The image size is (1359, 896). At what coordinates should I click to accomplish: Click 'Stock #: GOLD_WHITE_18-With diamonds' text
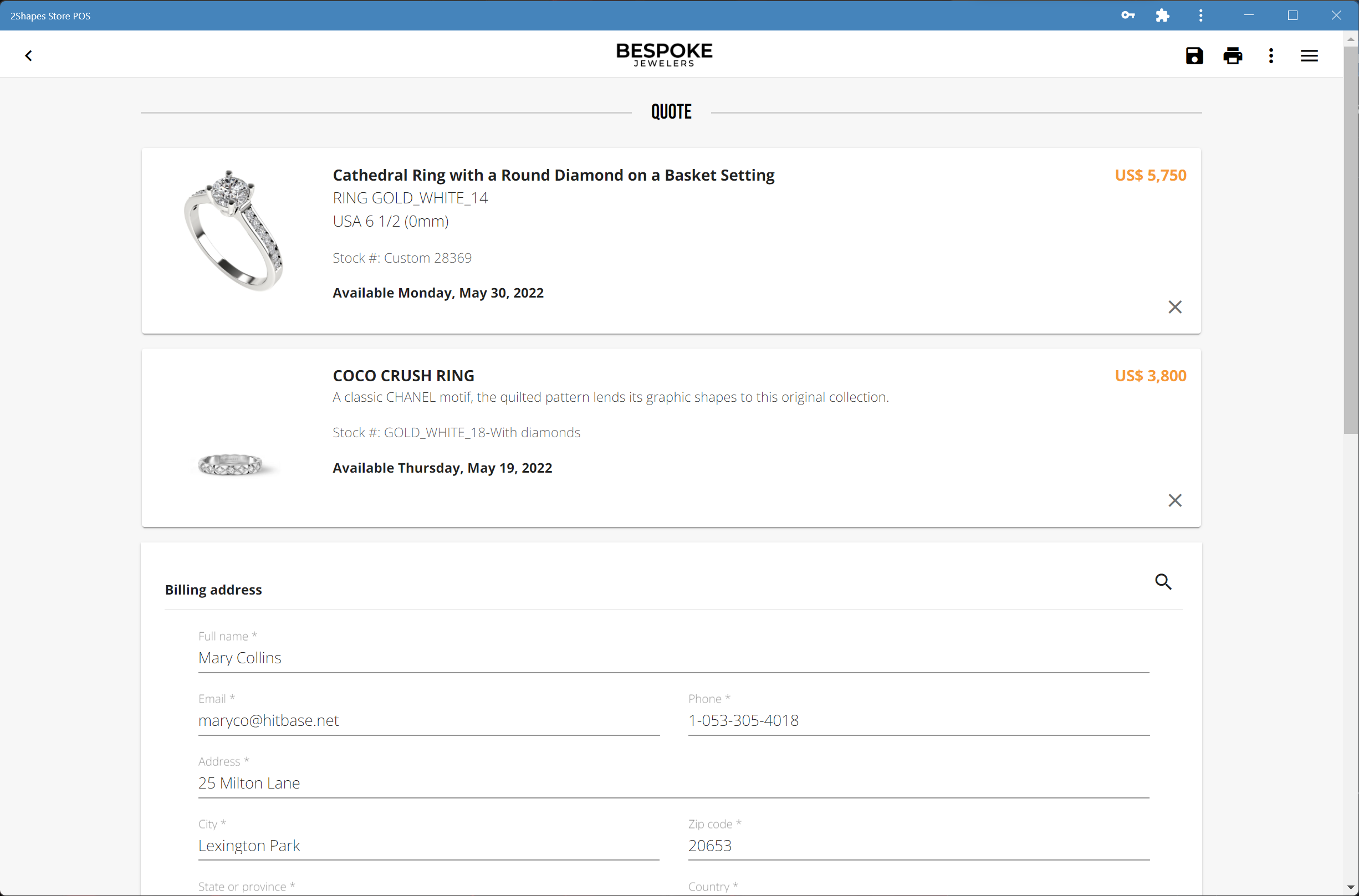[456, 433]
